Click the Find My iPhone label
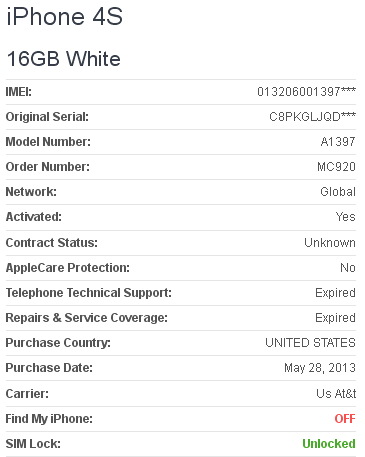This screenshot has height=457, width=365. [x=49, y=419]
